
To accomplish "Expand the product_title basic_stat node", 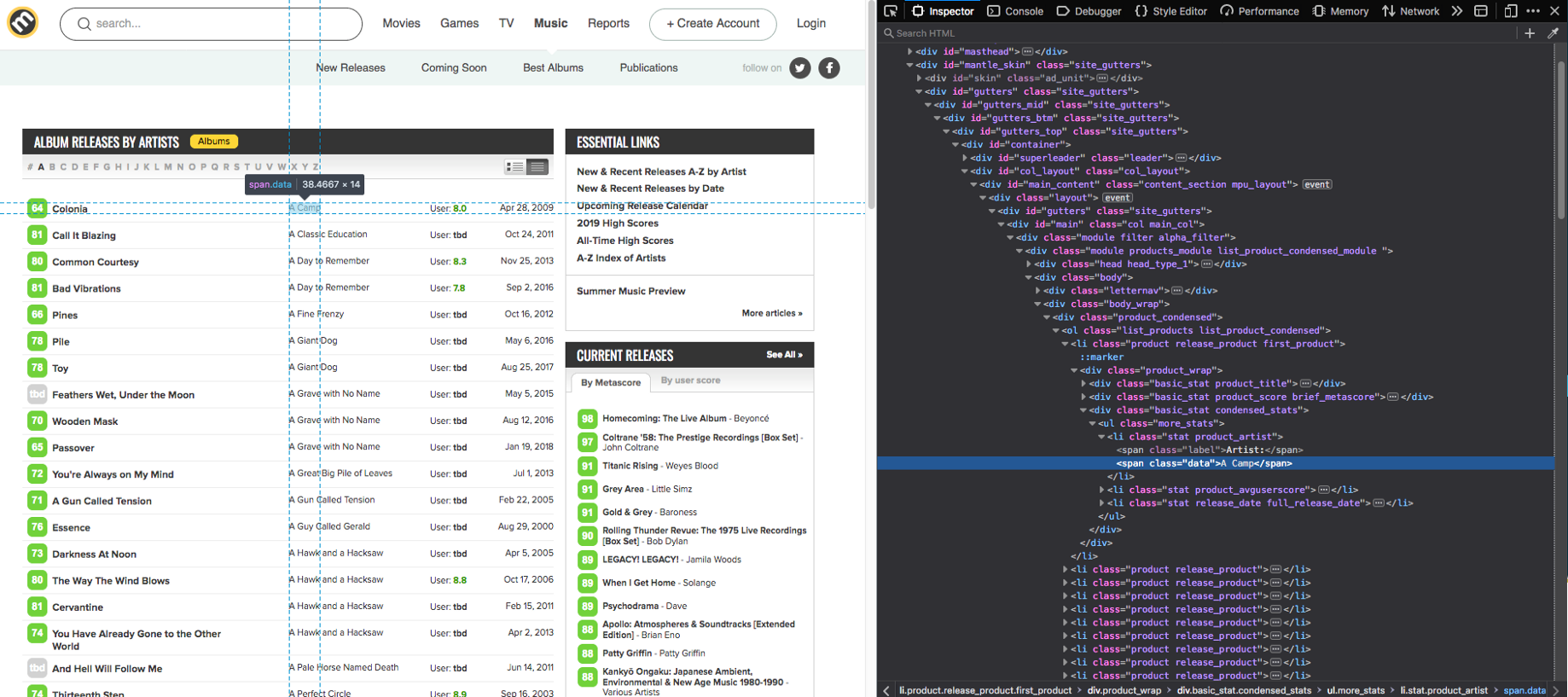I will click(x=1083, y=384).
